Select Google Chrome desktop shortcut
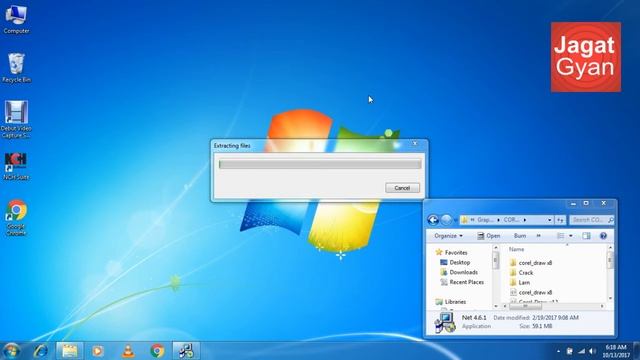Image resolution: width=640 pixels, height=360 pixels. [16, 218]
